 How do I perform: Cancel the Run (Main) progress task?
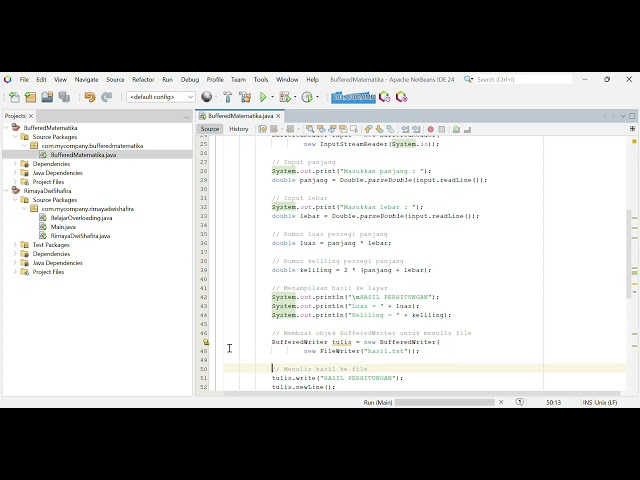coord(501,402)
